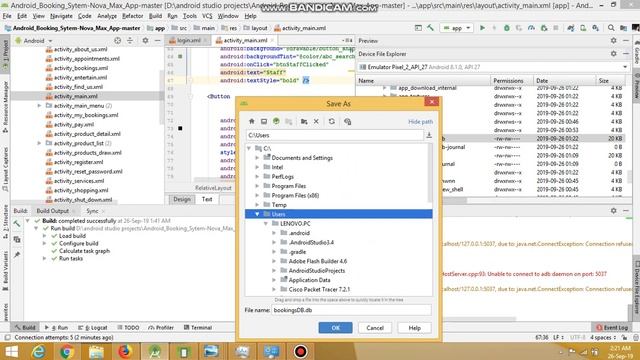Click the Debug app bug icon

(x=507, y=28)
